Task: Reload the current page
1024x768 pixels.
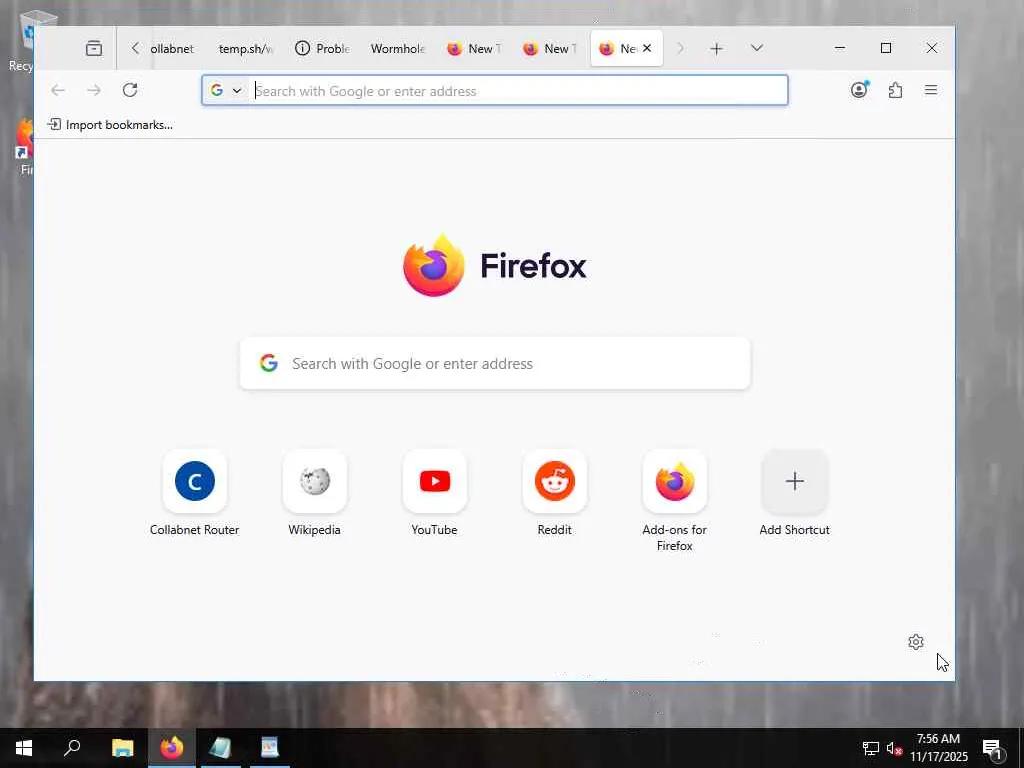Action: point(130,90)
